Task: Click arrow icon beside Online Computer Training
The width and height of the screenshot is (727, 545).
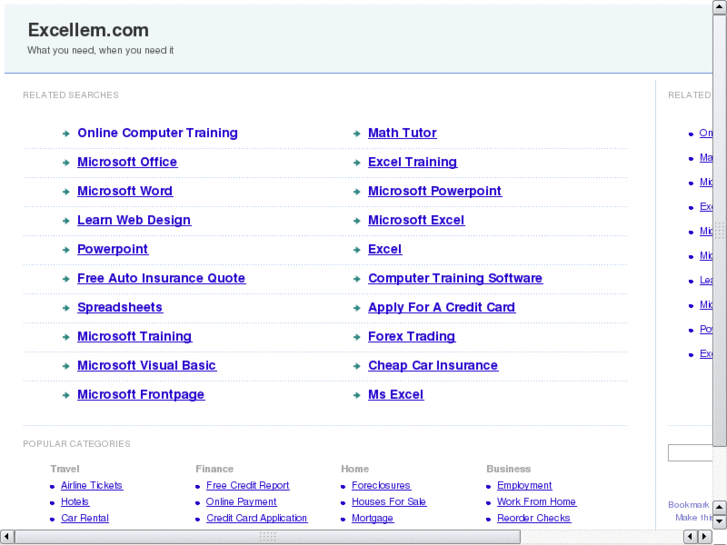Action: pyautogui.click(x=66, y=133)
